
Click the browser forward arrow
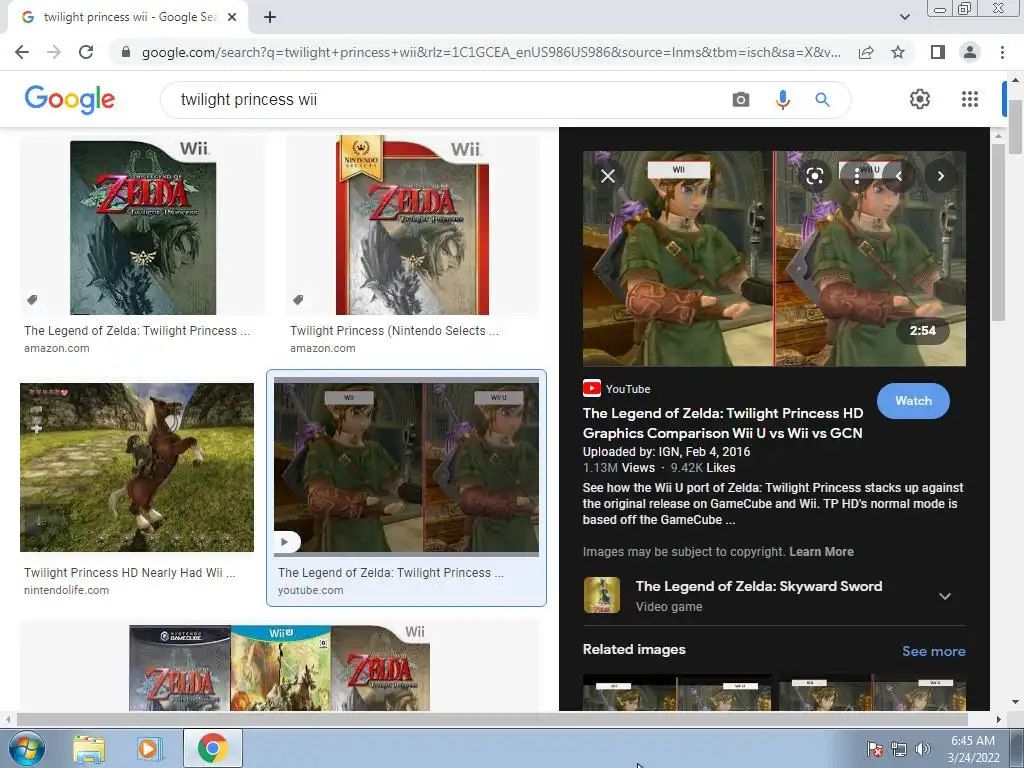[54, 52]
